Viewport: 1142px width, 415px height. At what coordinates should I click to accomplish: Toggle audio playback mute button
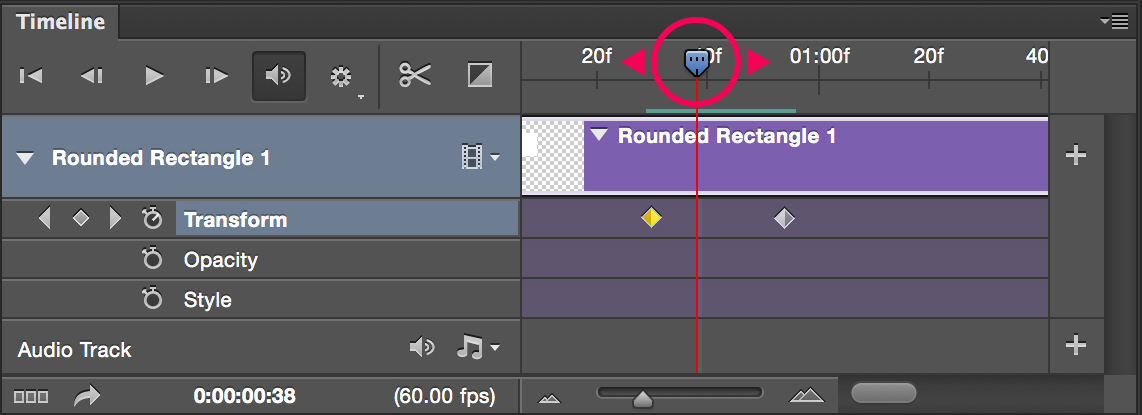[278, 76]
